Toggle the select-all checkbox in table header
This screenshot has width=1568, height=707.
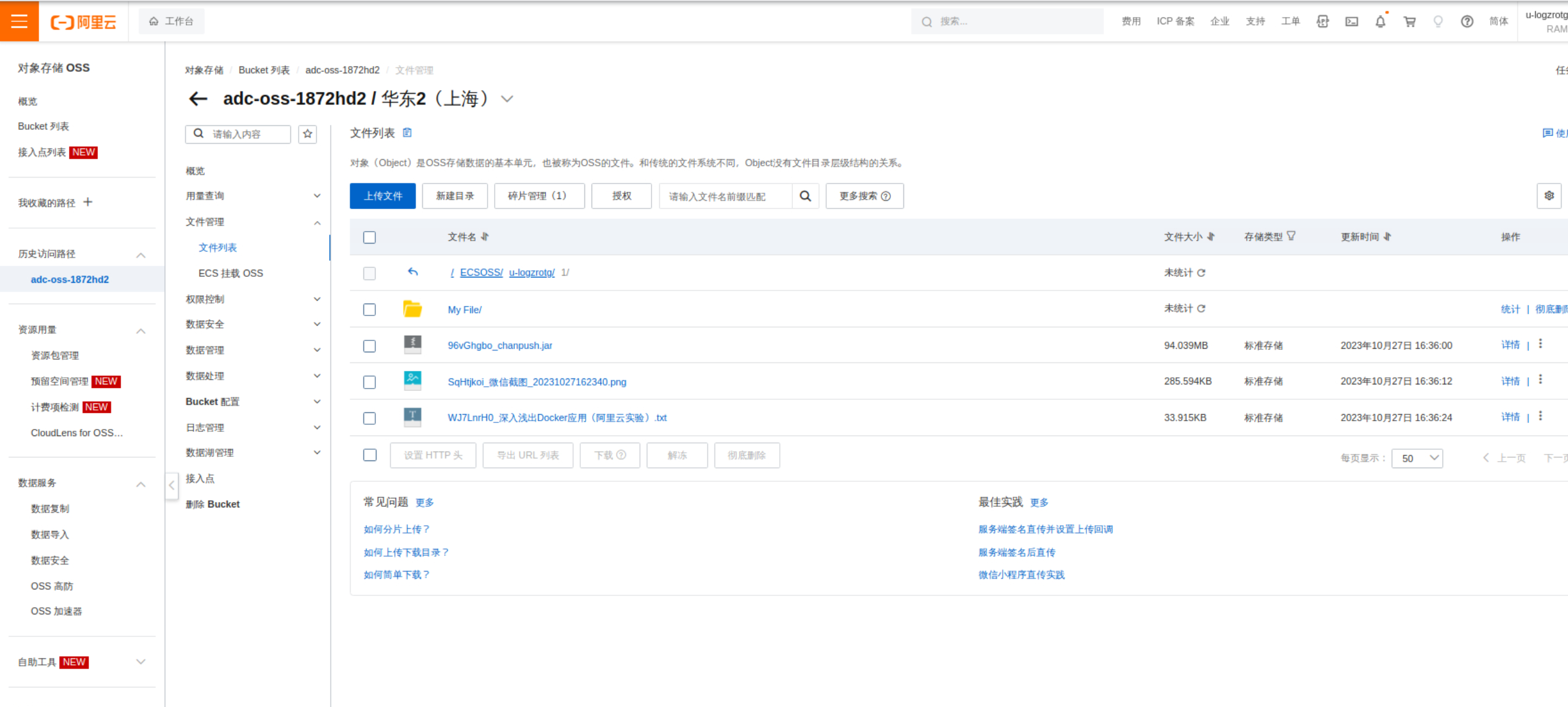coord(369,238)
